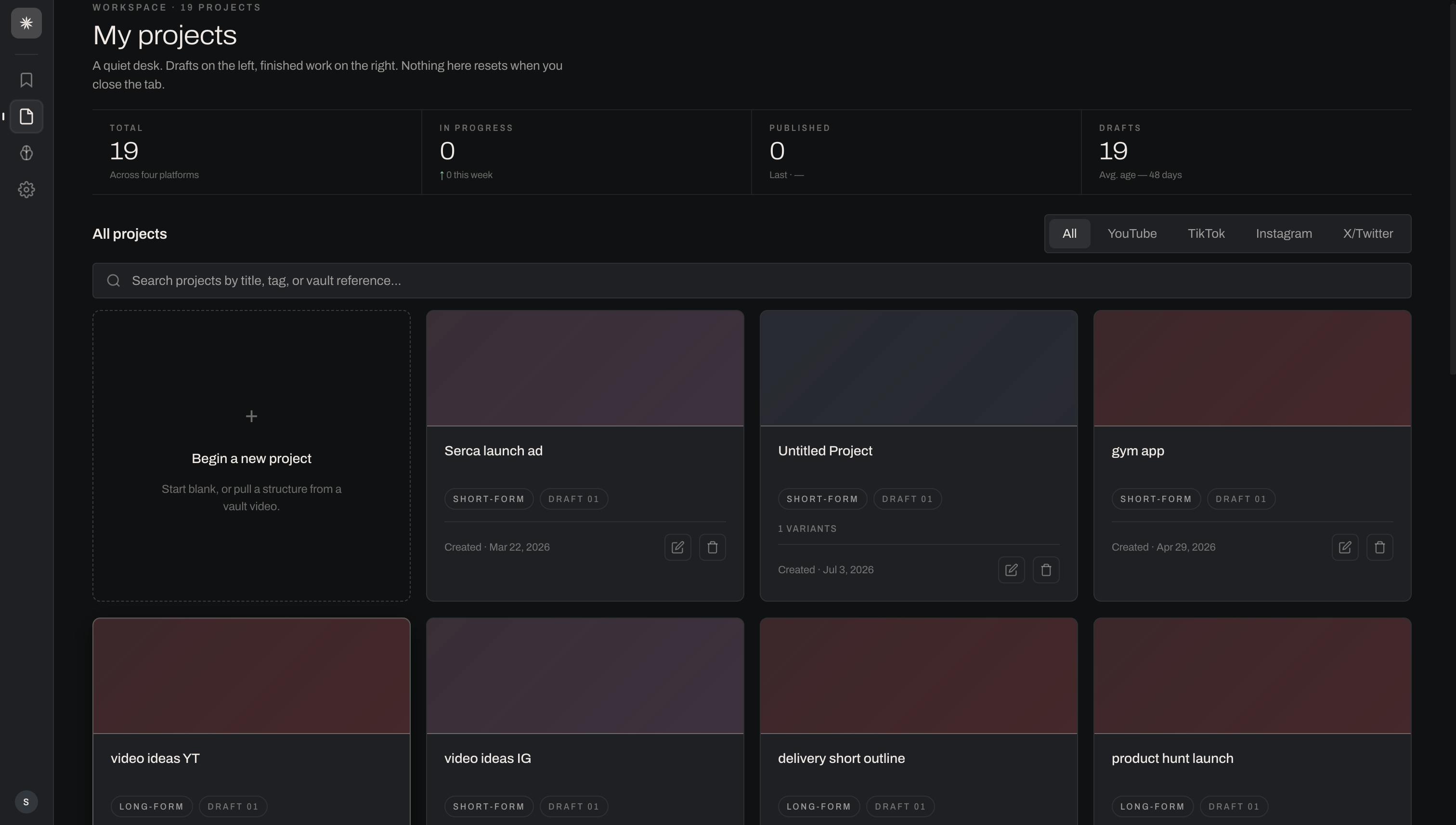This screenshot has height=825, width=1456.
Task: Click SHORT-FORM tag on video ideas IG
Action: click(x=489, y=807)
